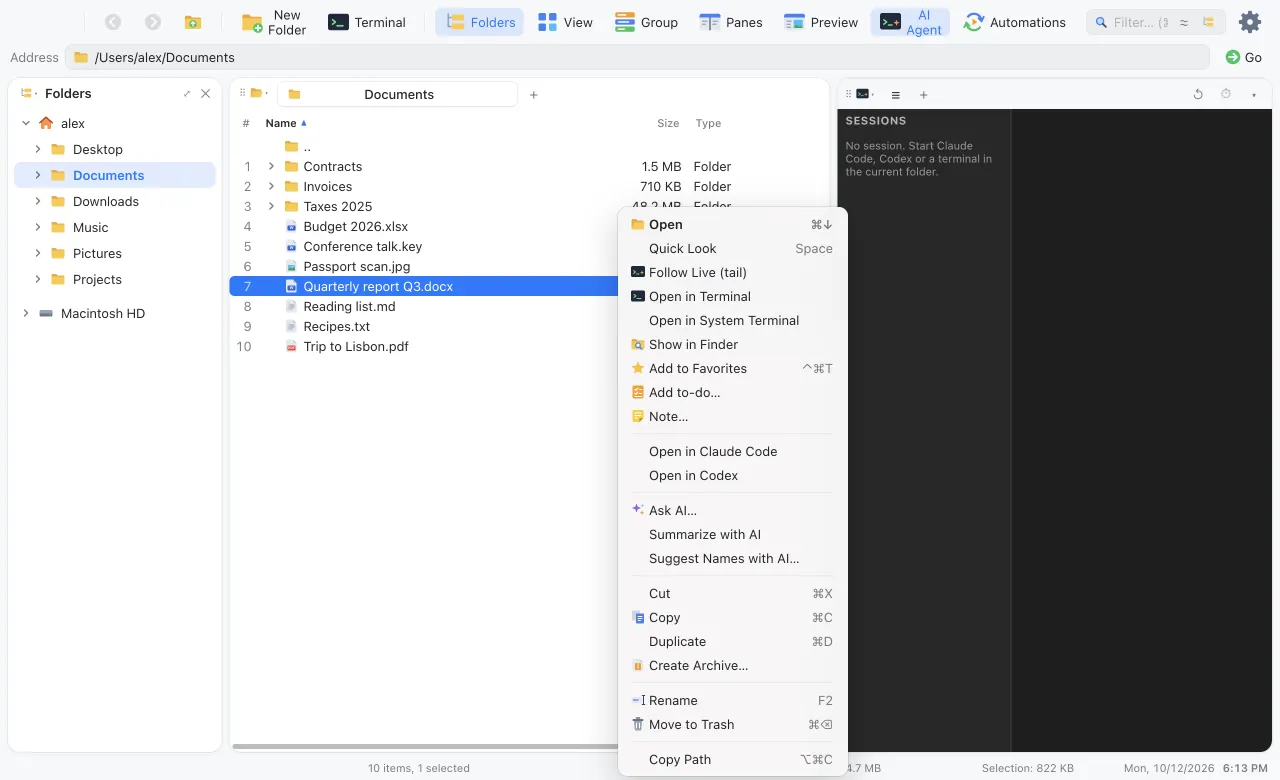Viewport: 1280px width, 780px height.
Task: Expand the Contracts folder row
Action: (271, 166)
